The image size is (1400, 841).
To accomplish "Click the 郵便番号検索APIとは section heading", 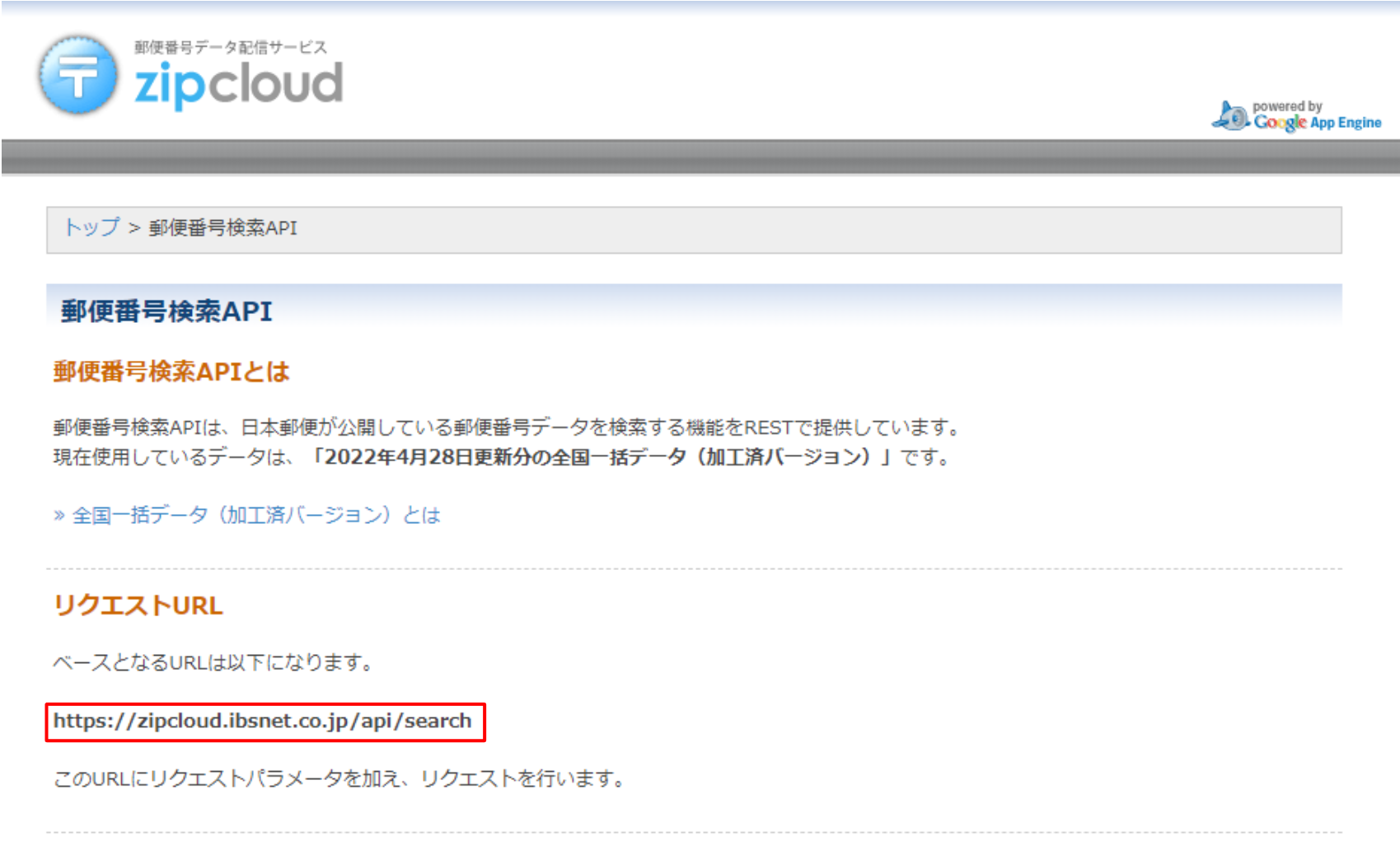I will 171,371.
